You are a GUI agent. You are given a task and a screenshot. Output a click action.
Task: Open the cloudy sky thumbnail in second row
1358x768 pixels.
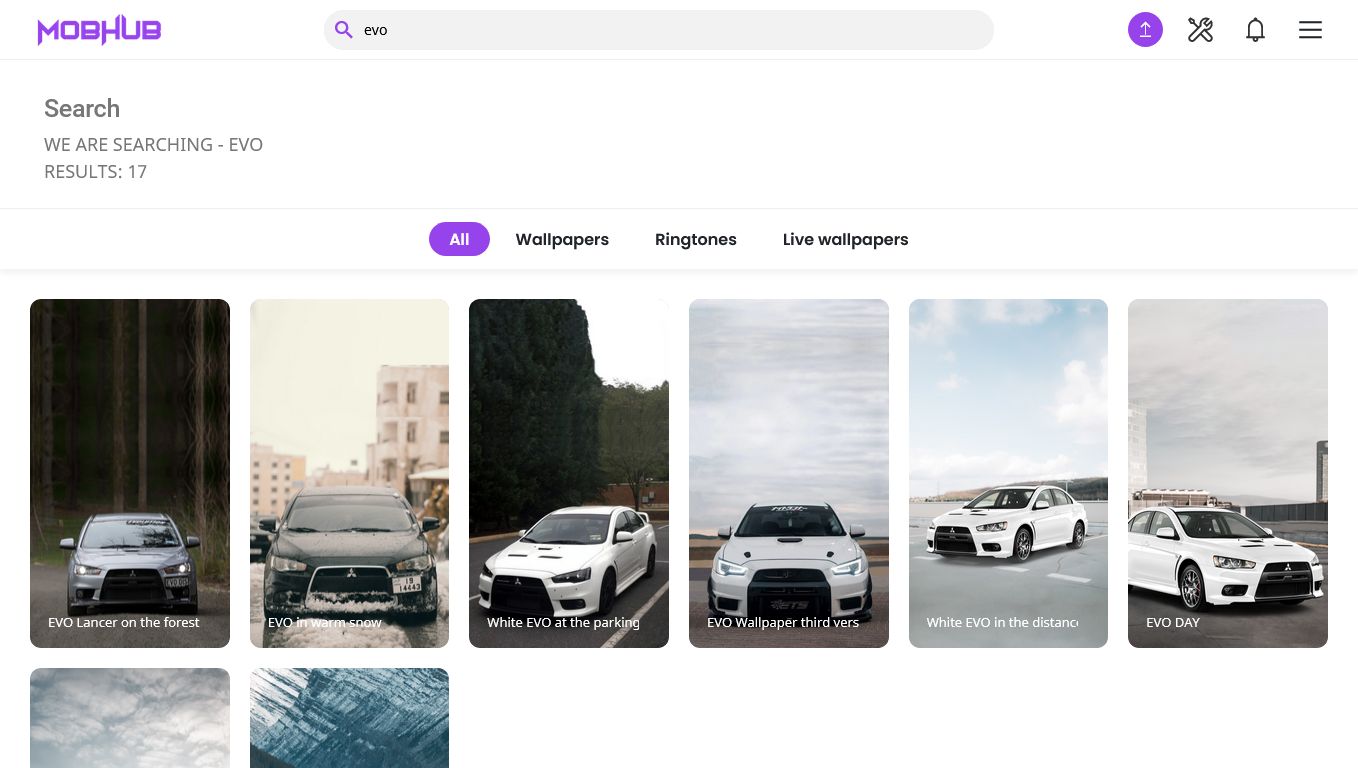tap(130, 718)
